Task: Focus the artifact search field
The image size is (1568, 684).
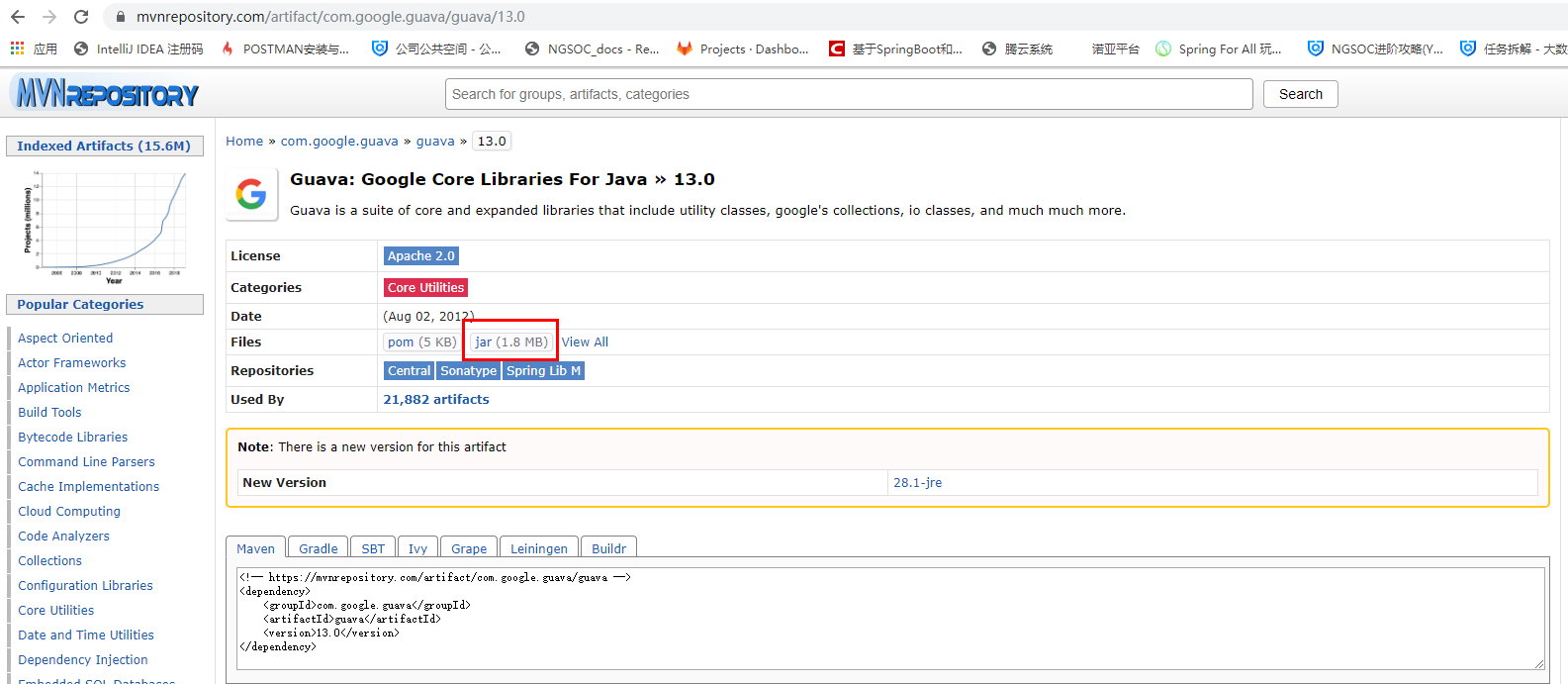Action: 849,94
